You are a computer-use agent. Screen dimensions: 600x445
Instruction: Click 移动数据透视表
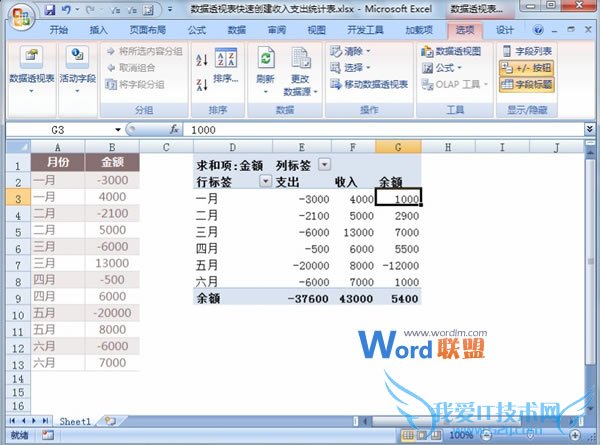[369, 84]
